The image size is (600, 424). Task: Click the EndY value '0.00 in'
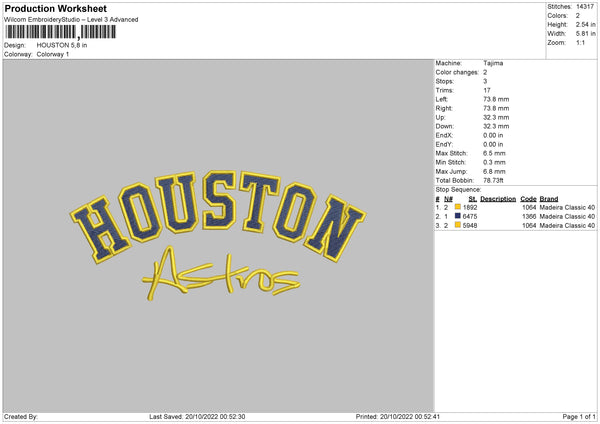[x=493, y=144]
